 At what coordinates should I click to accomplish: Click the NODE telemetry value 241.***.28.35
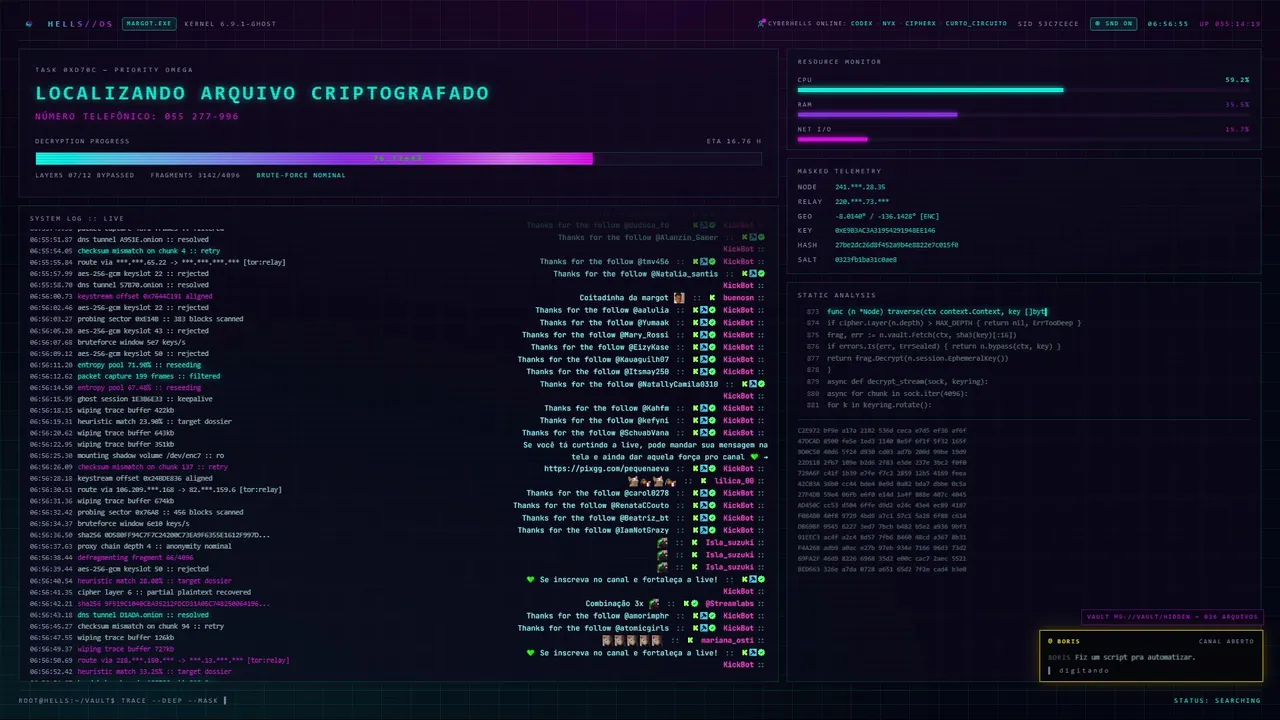click(x=860, y=187)
